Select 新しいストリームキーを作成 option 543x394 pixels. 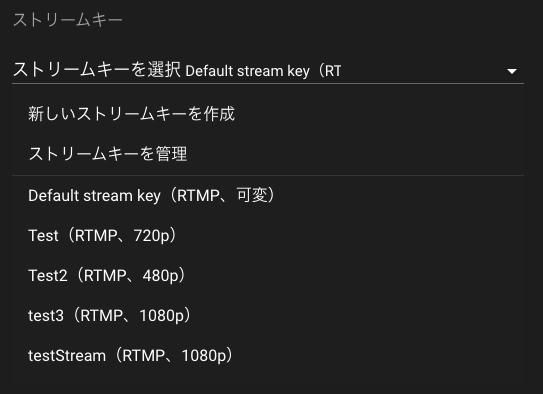(x=268, y=114)
